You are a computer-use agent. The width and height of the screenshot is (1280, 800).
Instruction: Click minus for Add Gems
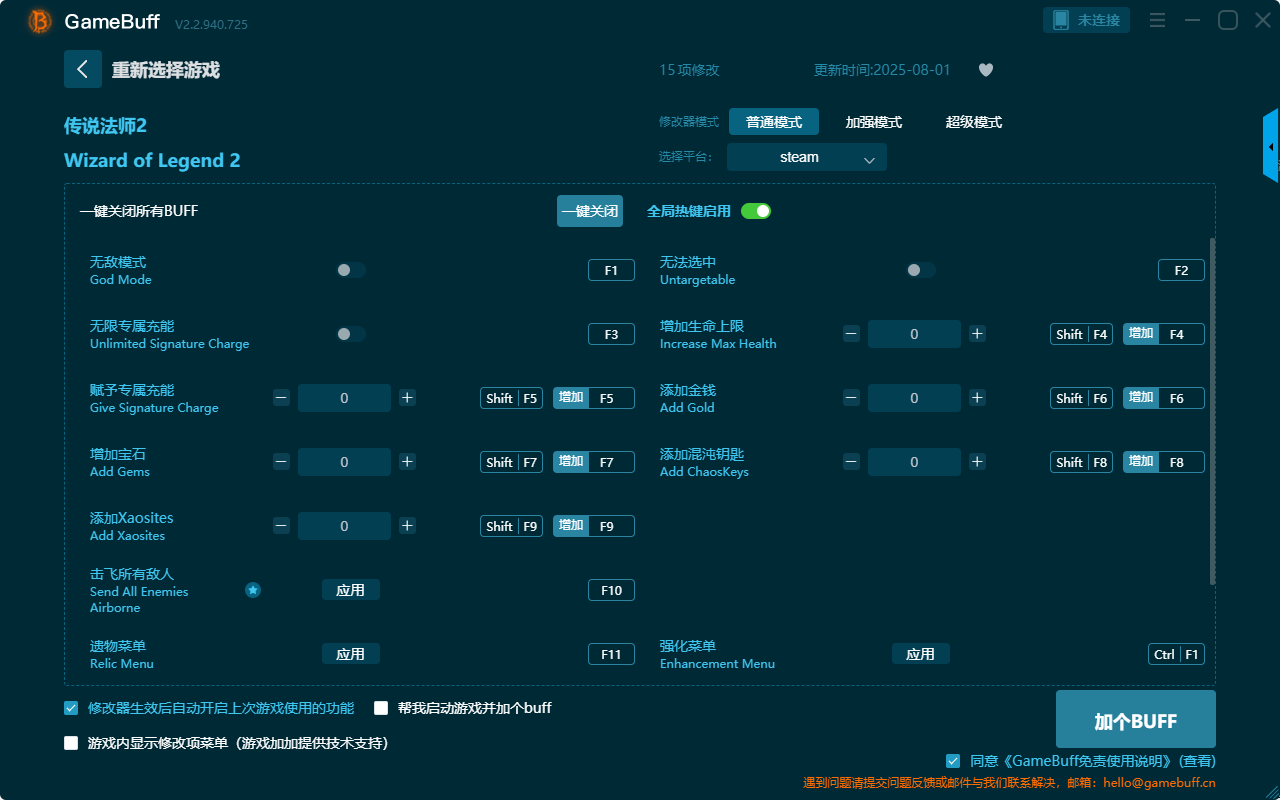point(281,462)
